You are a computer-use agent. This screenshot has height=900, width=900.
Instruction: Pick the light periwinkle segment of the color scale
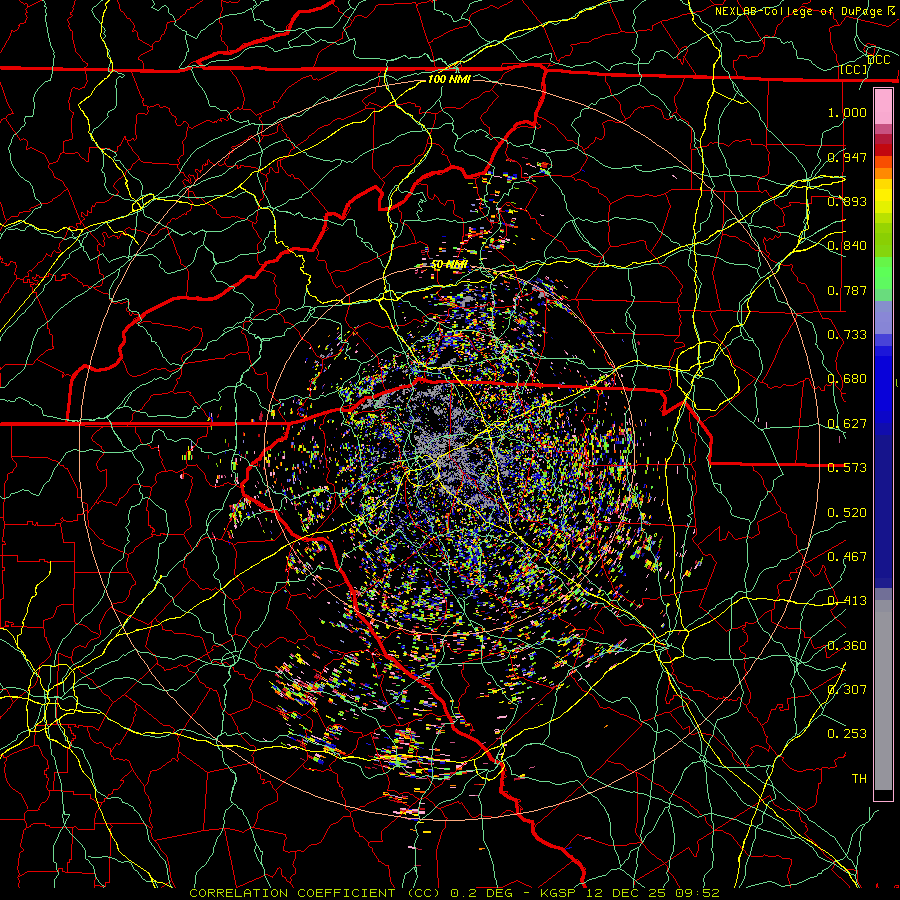pos(883,317)
